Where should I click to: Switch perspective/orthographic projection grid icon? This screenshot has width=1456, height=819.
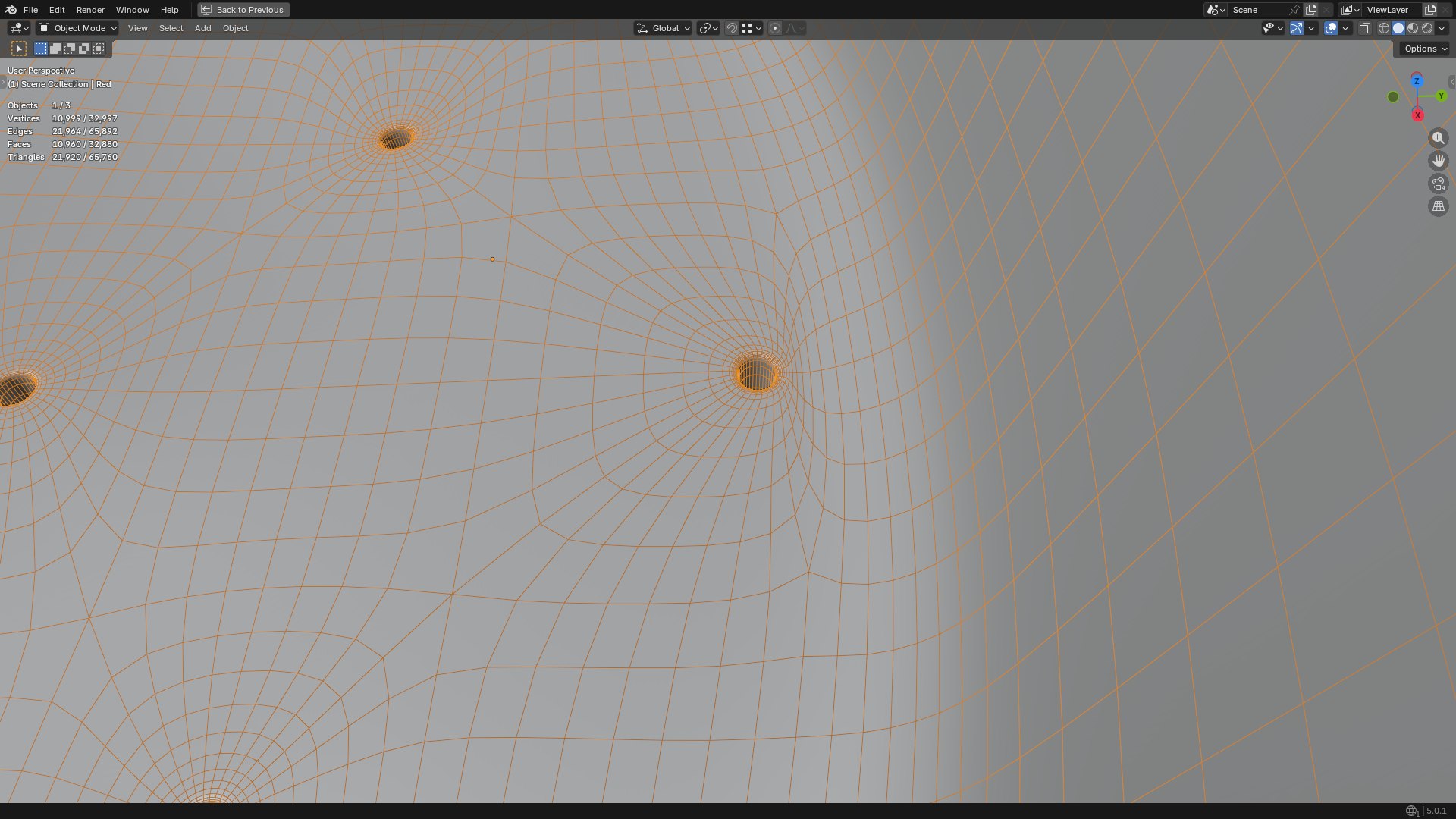coord(1438,206)
